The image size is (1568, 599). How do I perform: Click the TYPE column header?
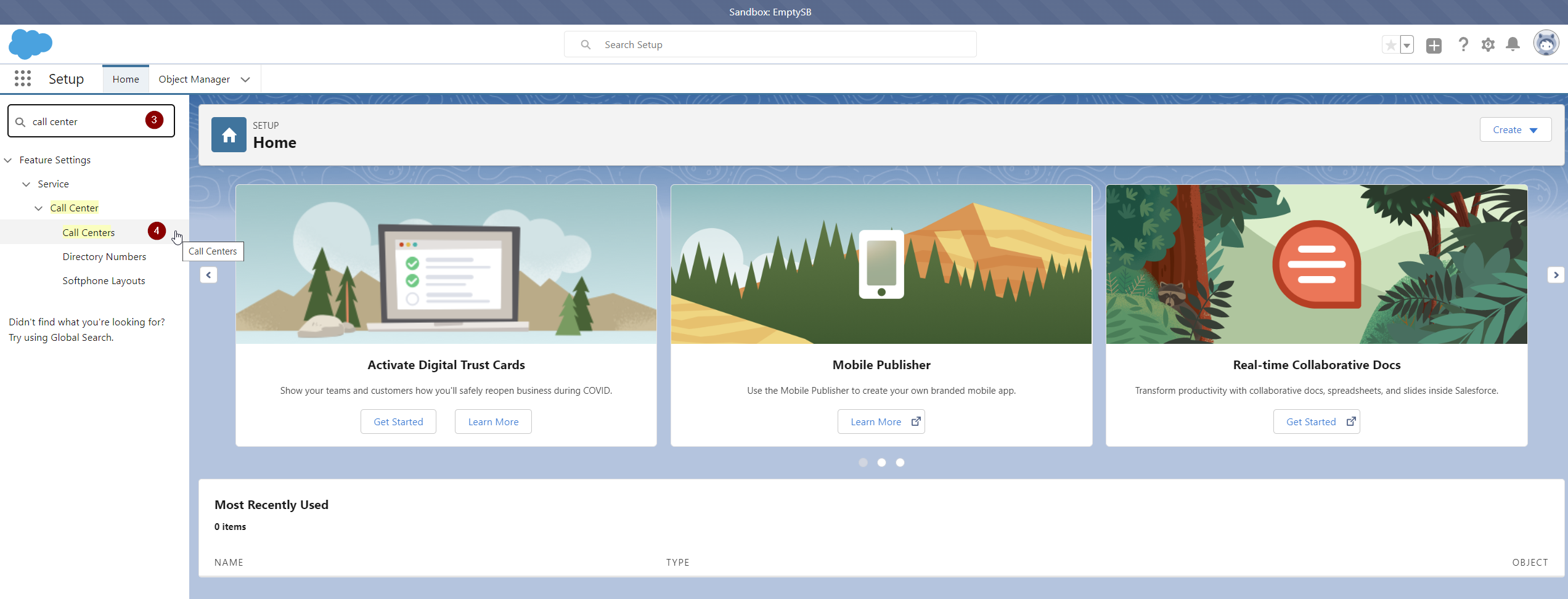[677, 562]
